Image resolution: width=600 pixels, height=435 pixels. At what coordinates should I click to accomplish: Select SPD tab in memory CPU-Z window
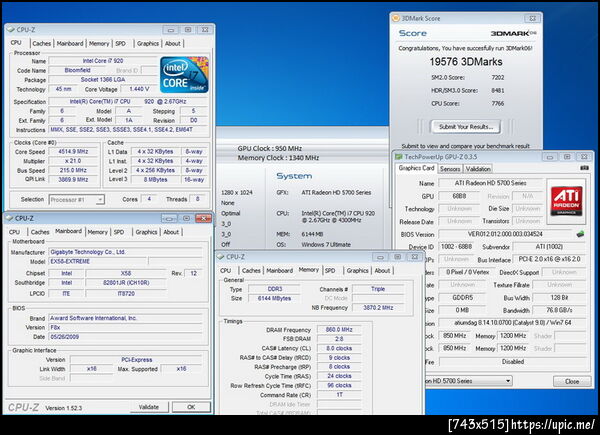(x=330, y=270)
